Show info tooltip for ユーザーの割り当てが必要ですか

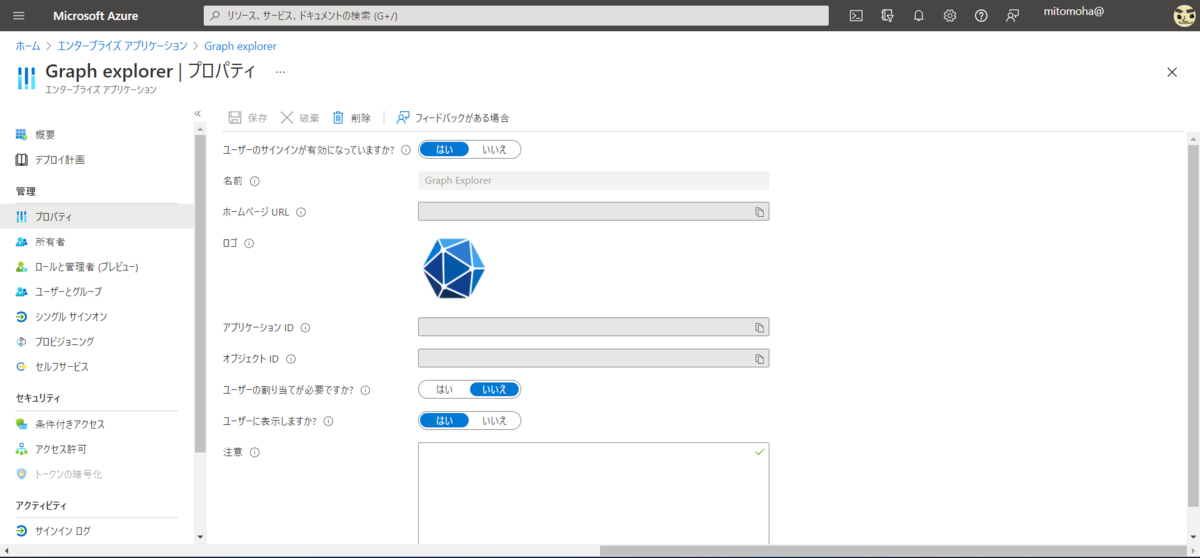[365, 390]
